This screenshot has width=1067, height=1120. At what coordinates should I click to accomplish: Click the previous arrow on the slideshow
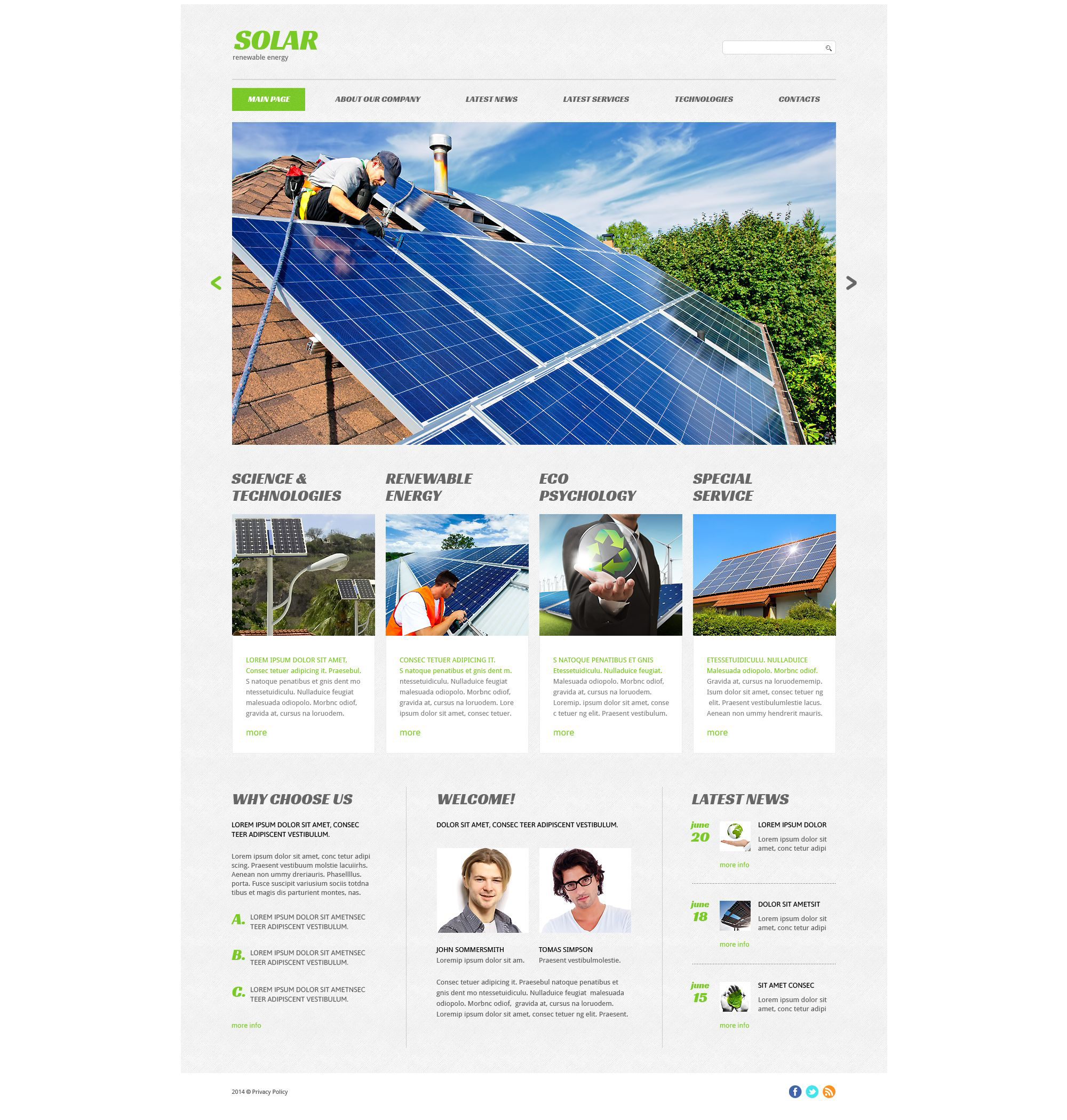click(x=217, y=283)
